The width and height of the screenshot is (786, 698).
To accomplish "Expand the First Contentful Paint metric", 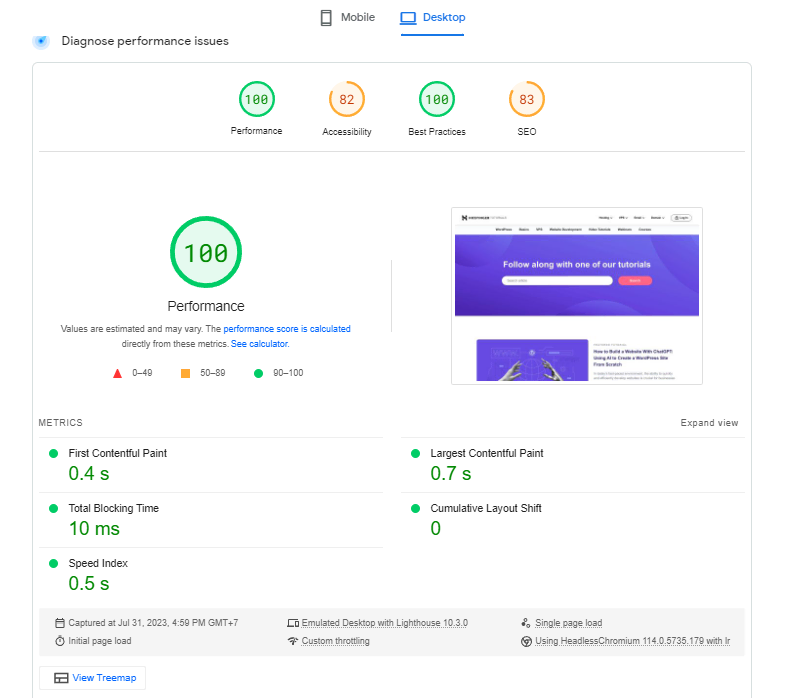I will [x=117, y=453].
